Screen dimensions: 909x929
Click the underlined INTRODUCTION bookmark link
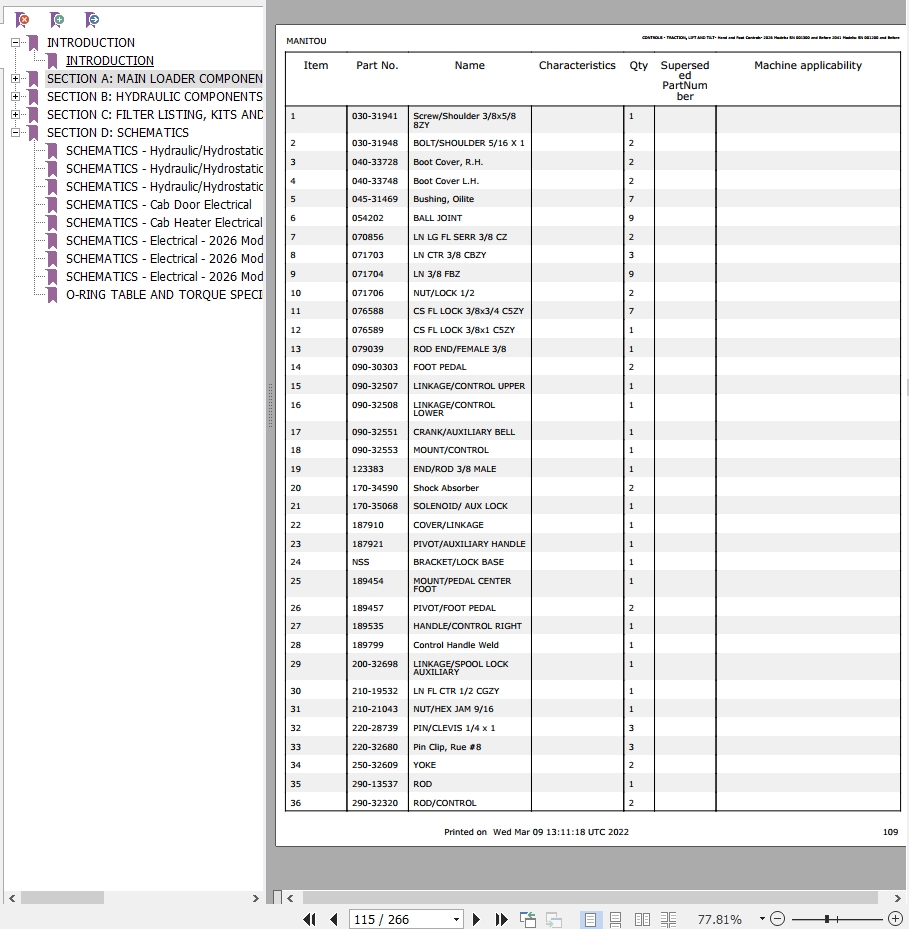[110, 61]
